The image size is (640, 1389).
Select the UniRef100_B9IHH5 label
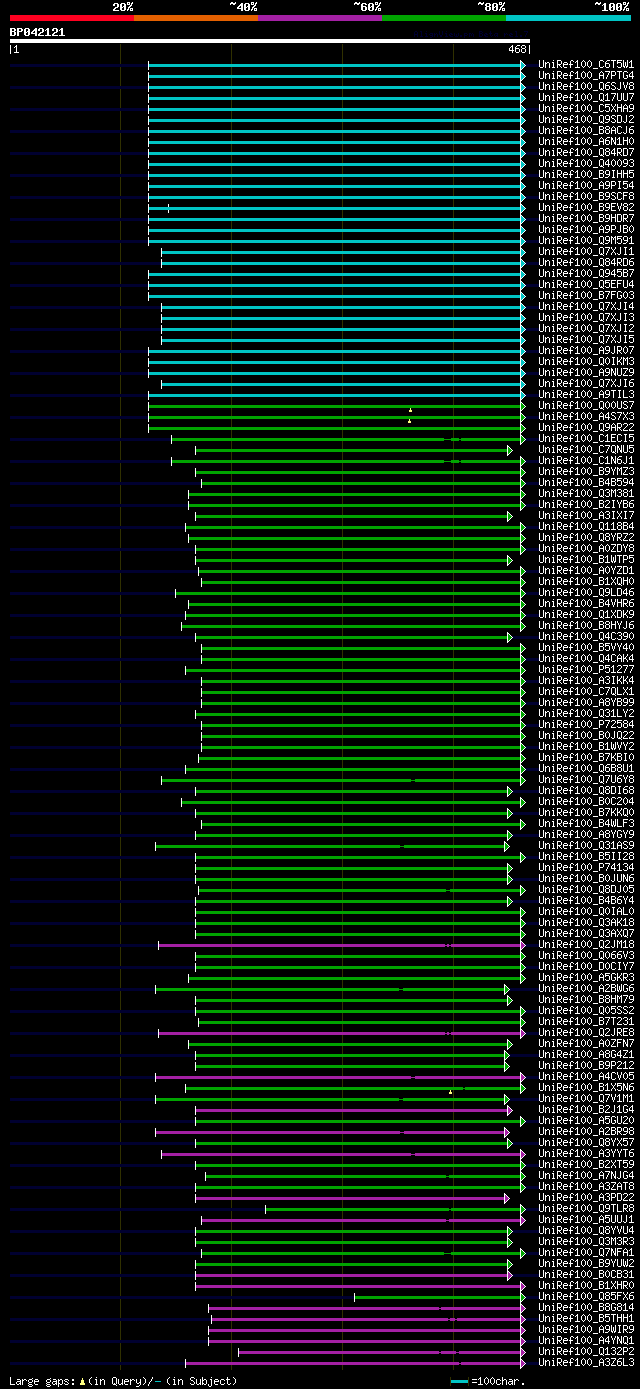(586, 174)
